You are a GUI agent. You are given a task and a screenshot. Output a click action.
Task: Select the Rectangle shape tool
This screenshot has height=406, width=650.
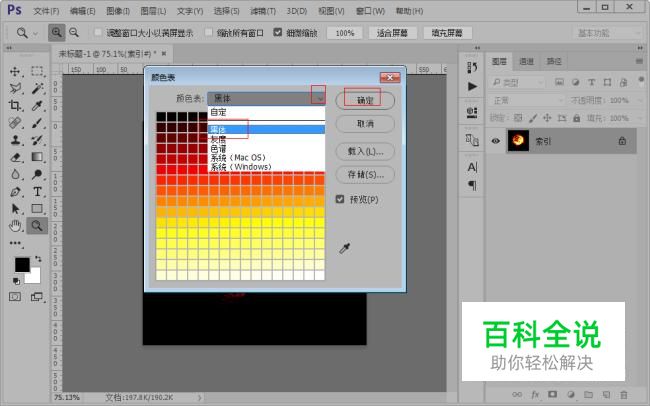37,209
